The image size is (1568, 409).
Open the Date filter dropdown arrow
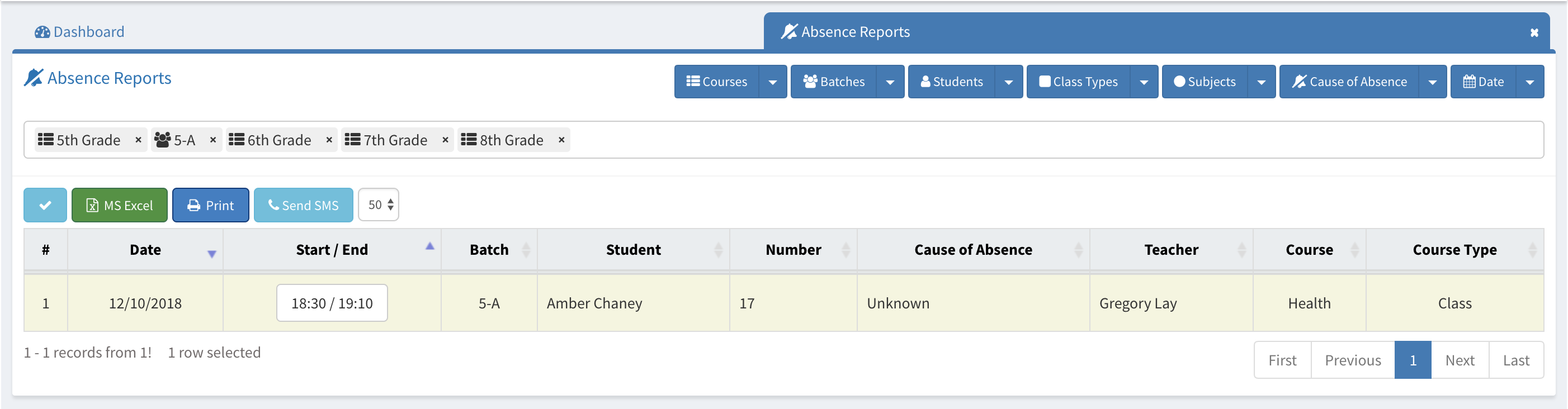(x=1529, y=82)
